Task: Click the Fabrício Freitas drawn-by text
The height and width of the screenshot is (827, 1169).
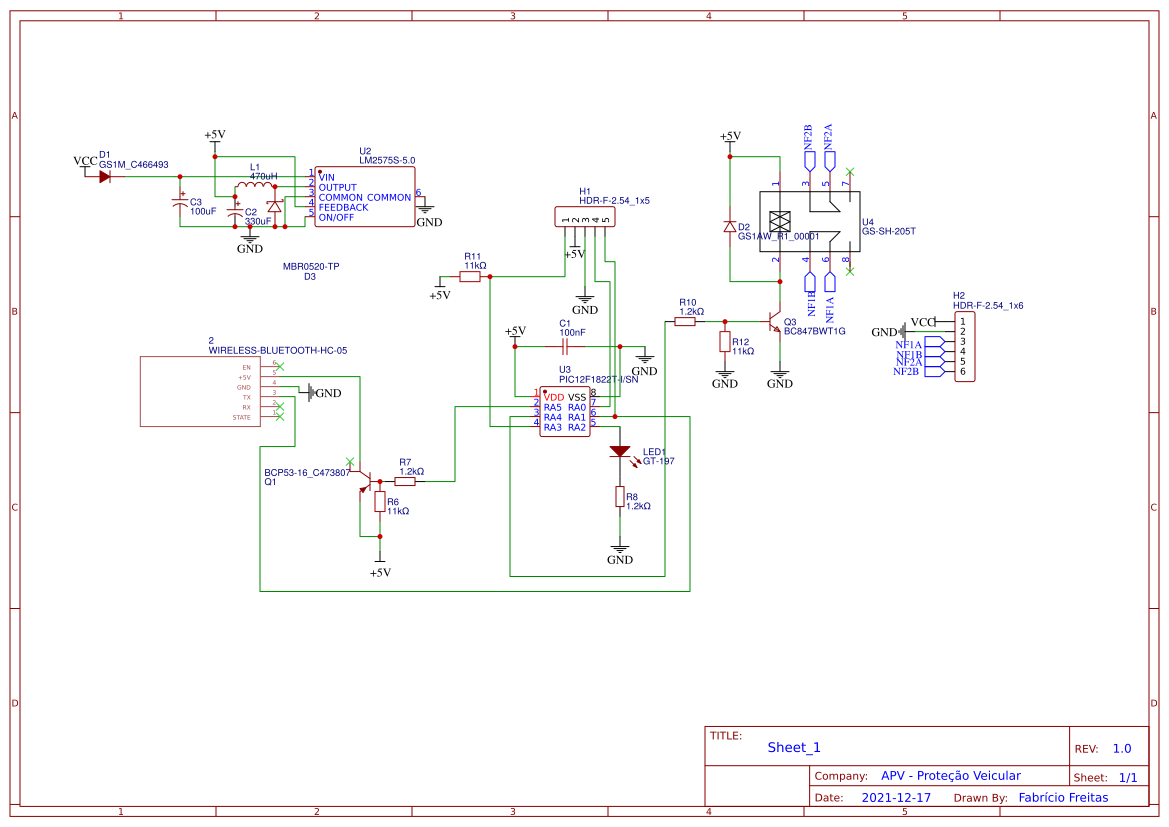Action: pyautogui.click(x=1062, y=797)
